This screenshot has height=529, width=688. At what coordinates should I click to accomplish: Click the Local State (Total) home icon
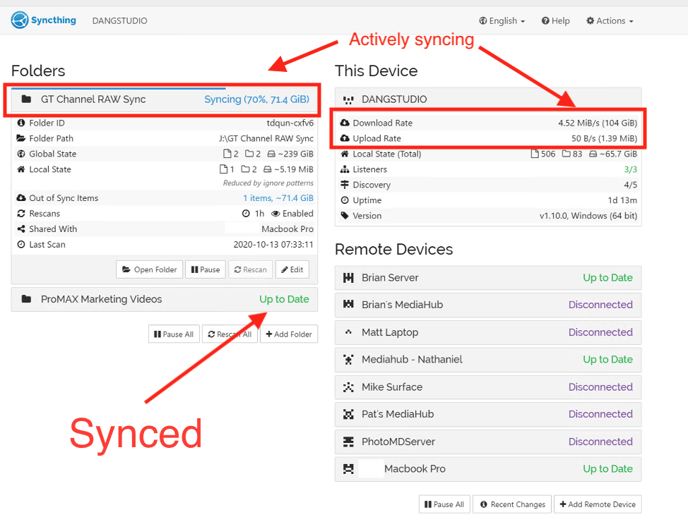[345, 154]
